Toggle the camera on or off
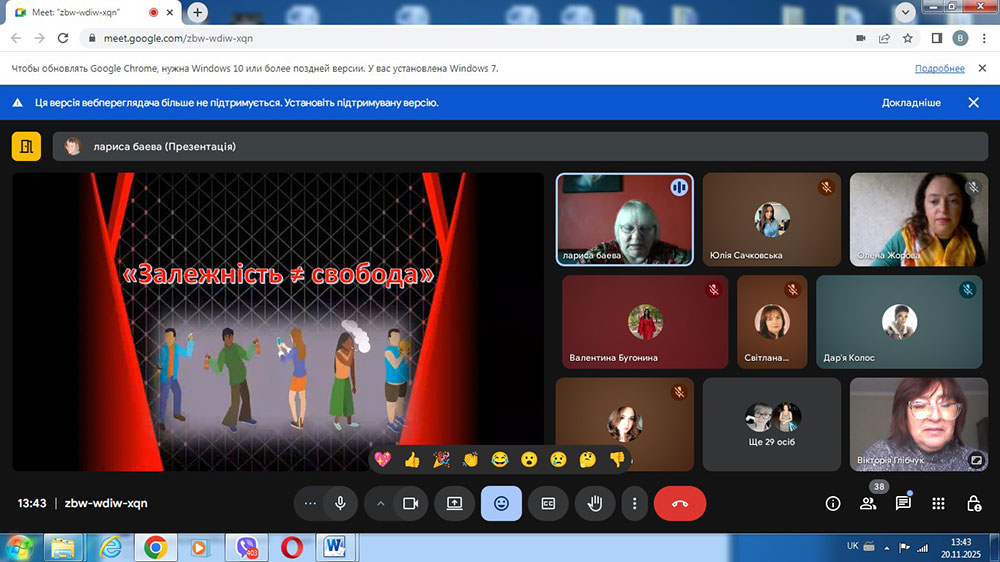 409,503
